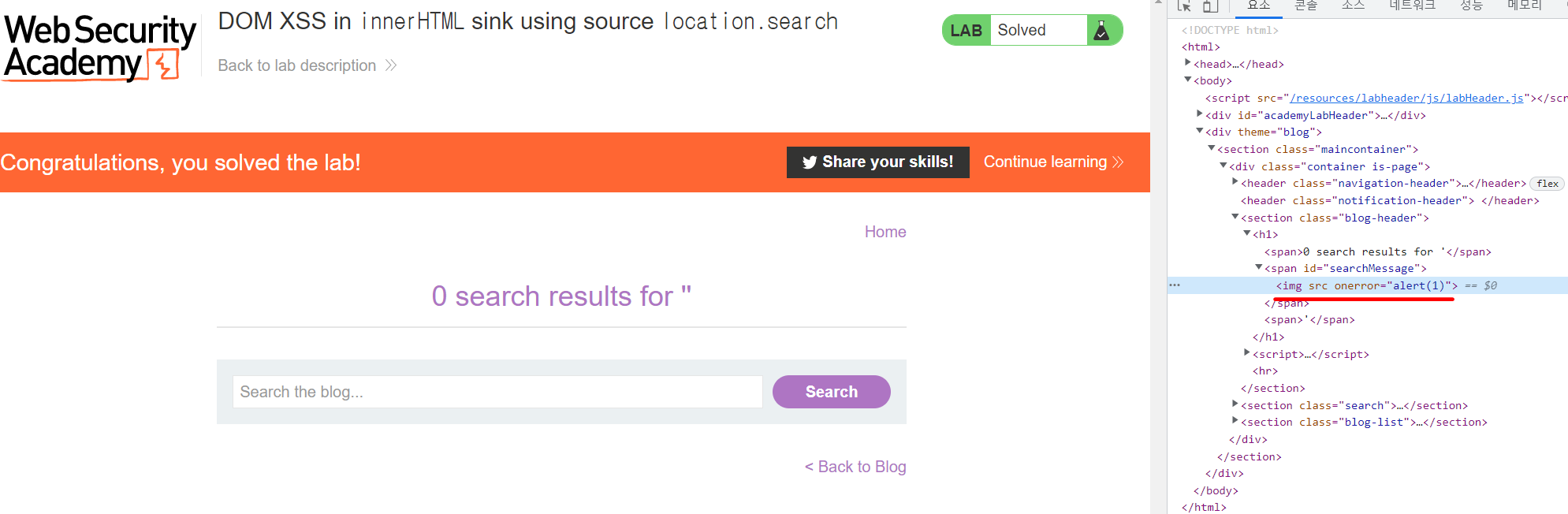The image size is (1568, 514).
Task: Switch to the 콘솔 (Console) tab
Action: click(1305, 6)
